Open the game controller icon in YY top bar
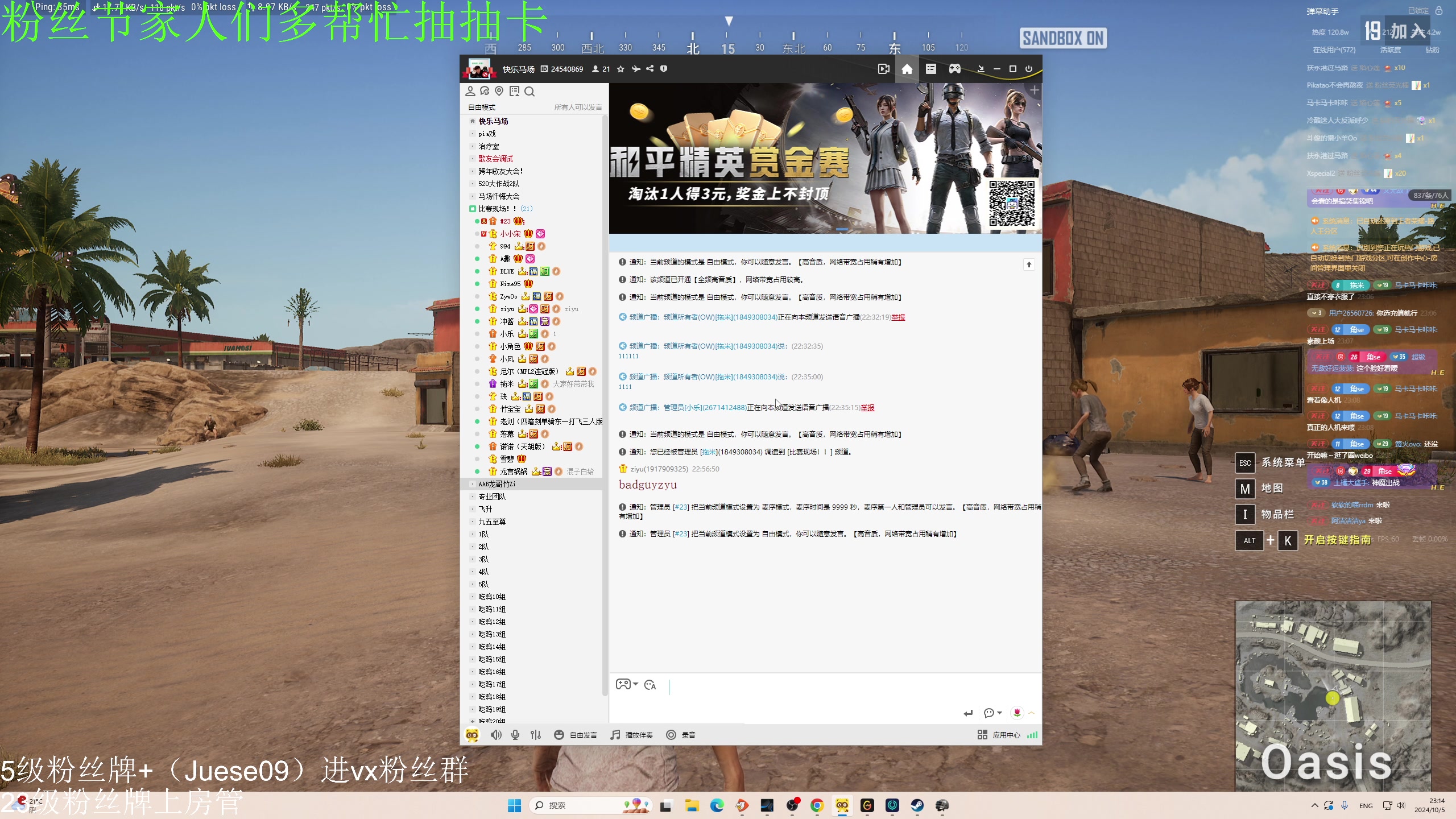The image size is (1456, 819). 954,69
